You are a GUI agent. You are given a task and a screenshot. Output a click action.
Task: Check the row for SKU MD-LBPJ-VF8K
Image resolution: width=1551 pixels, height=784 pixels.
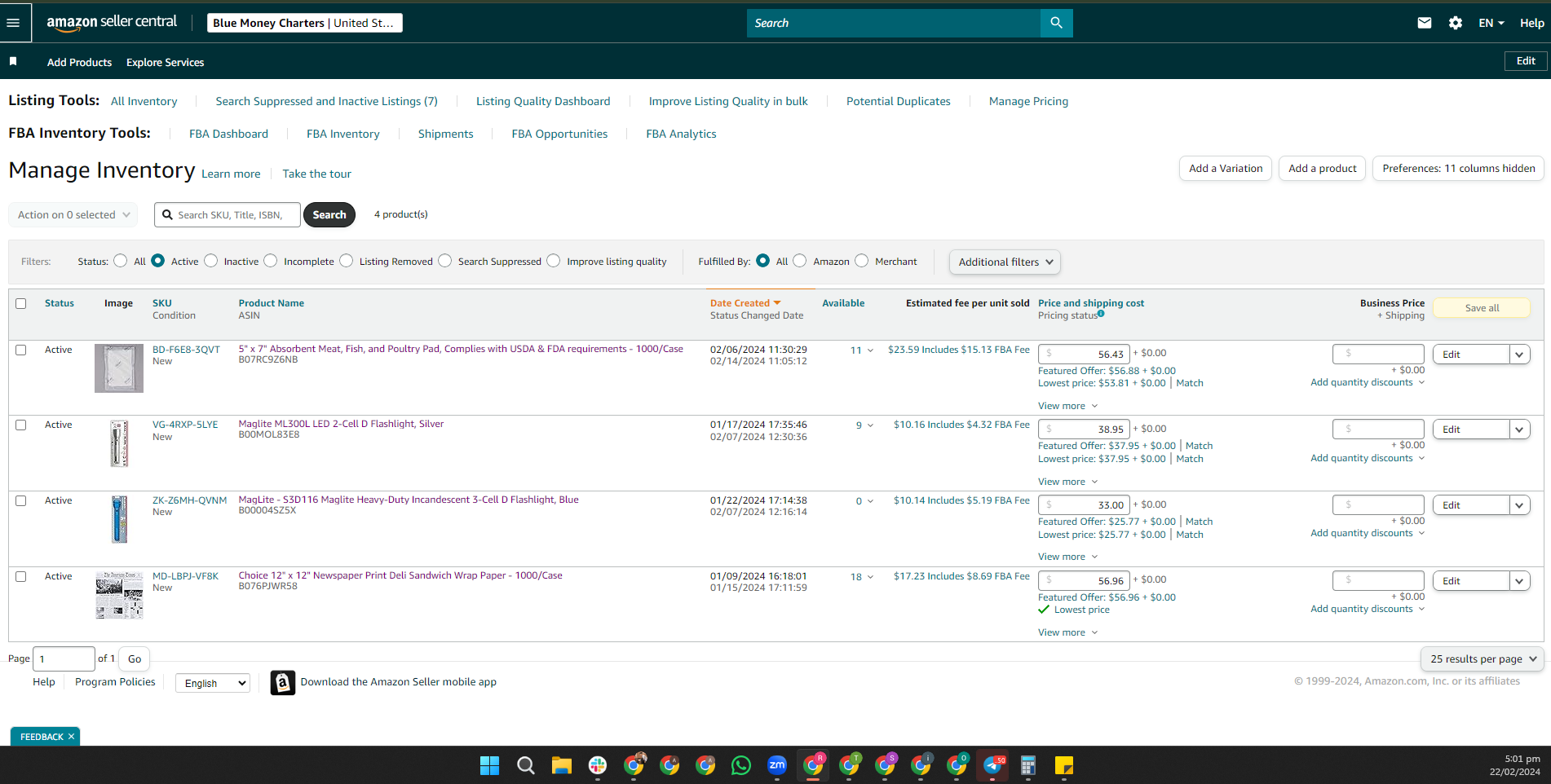(21, 576)
